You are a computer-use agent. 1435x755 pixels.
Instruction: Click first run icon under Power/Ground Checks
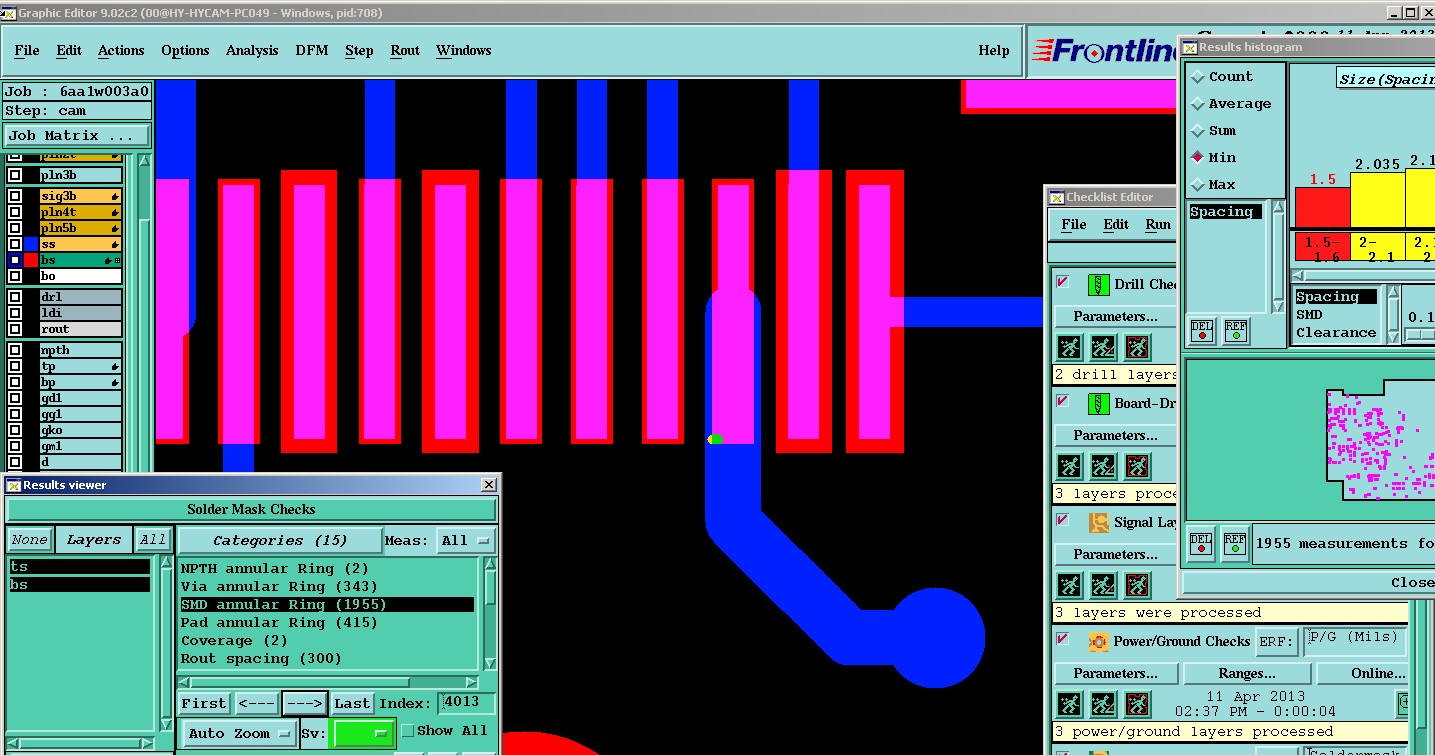(x=1070, y=704)
